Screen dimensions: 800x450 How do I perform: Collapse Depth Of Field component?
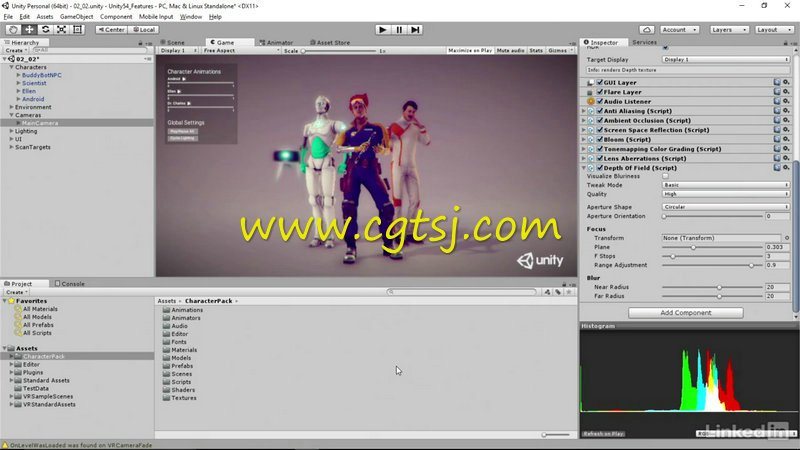tap(584, 167)
